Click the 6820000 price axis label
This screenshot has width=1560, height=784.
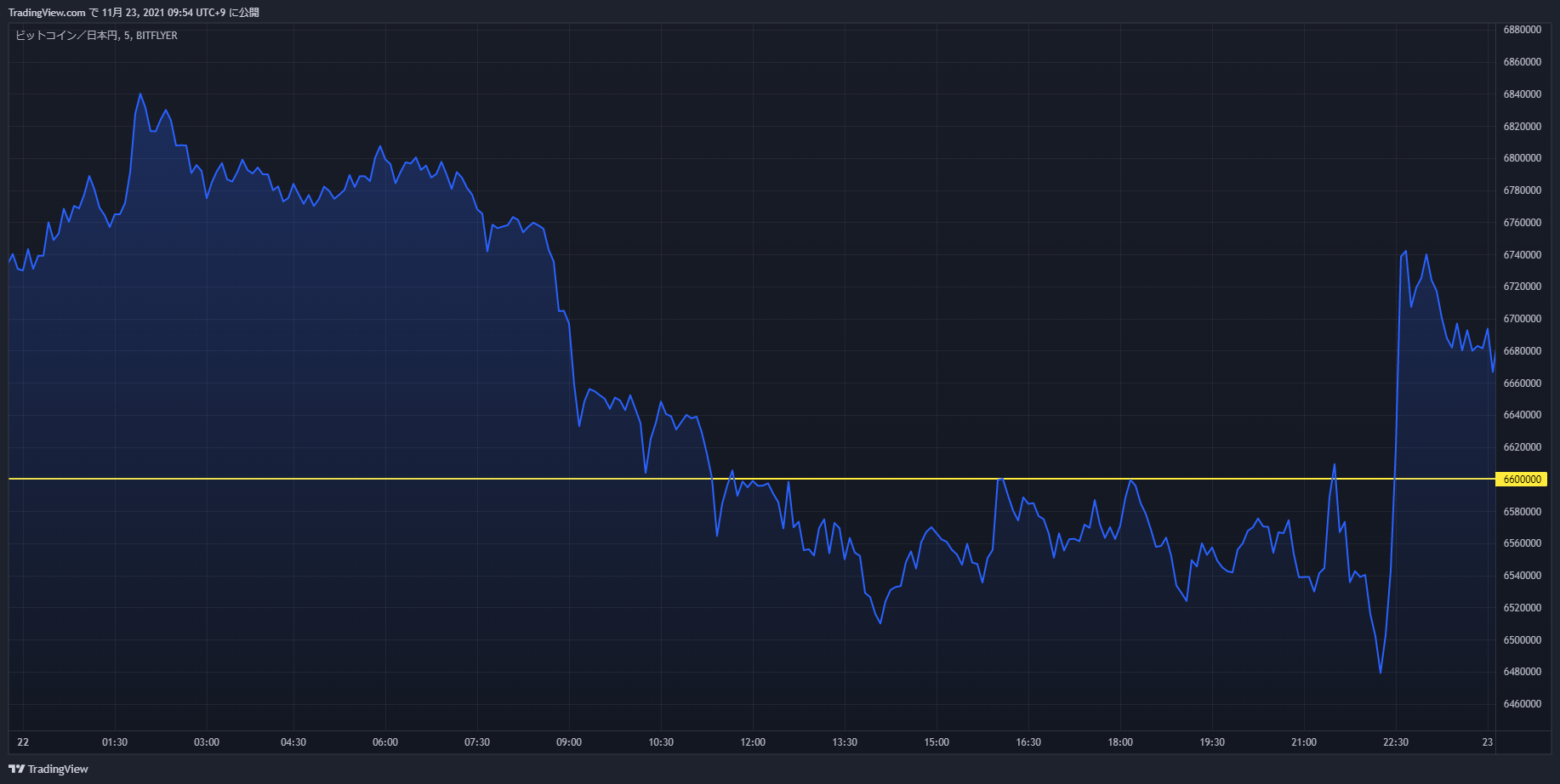1522,127
